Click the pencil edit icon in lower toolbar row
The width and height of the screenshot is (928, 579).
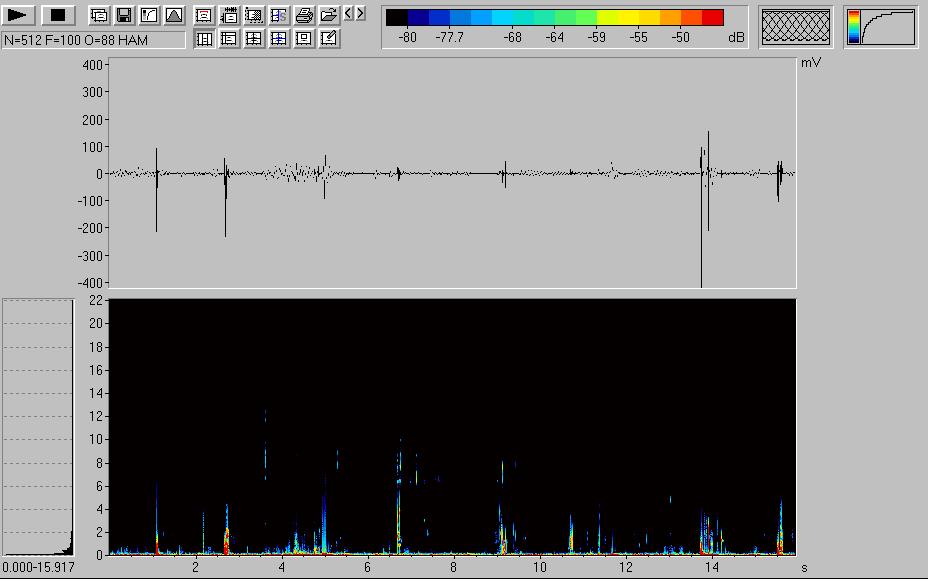pos(329,39)
